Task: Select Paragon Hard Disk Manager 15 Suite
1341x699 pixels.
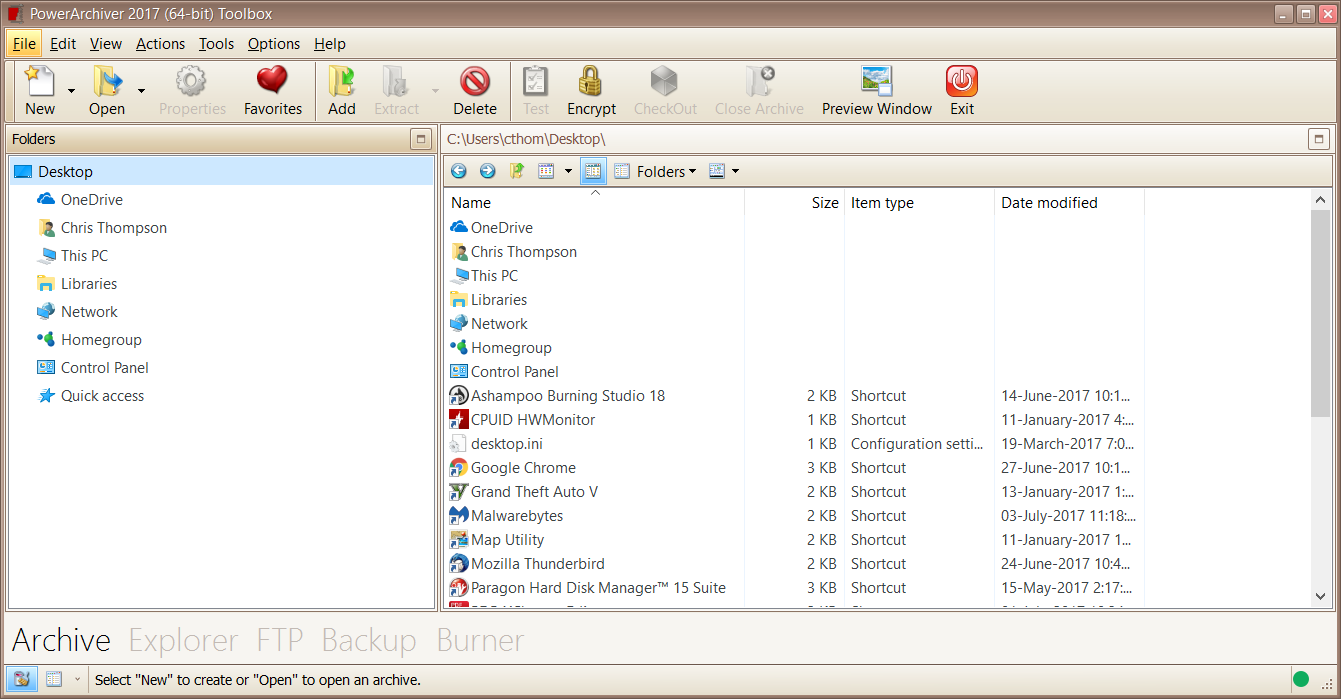Action: pyautogui.click(x=589, y=588)
